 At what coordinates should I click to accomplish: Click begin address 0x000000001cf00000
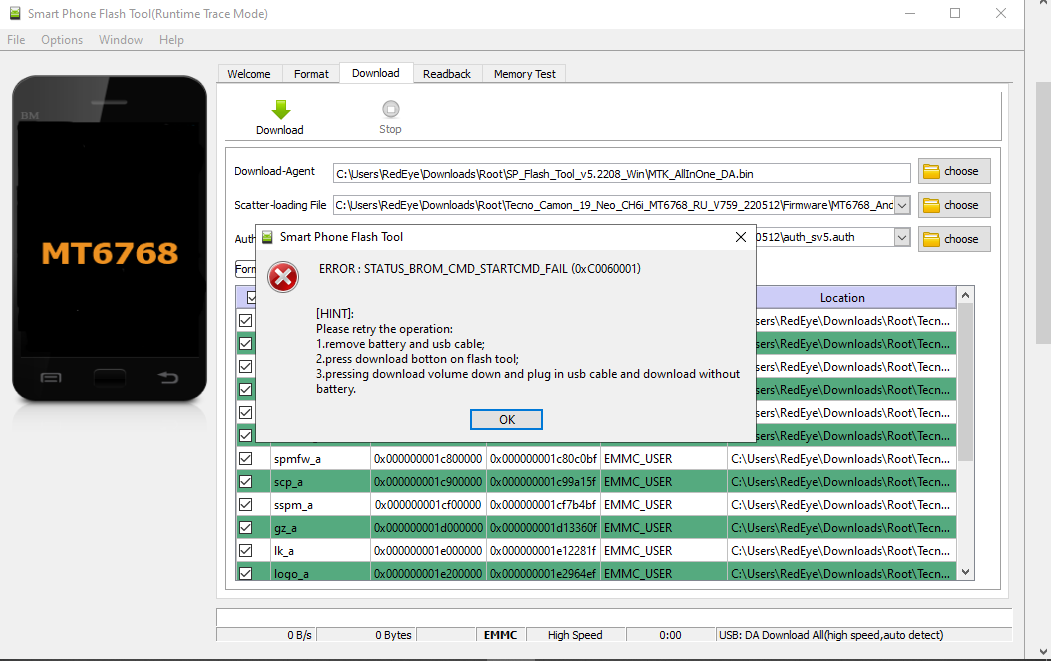[x=428, y=505]
